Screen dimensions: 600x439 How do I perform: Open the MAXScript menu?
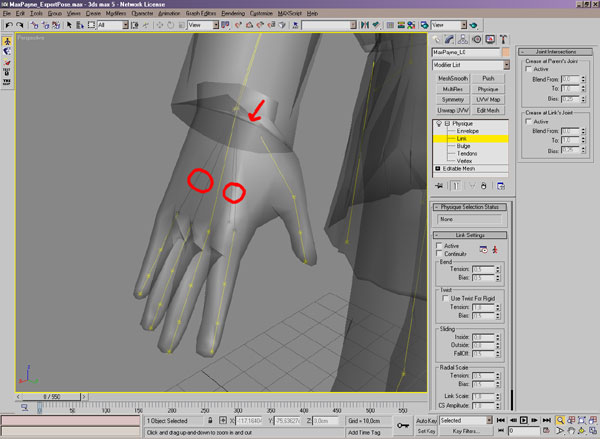[290, 13]
